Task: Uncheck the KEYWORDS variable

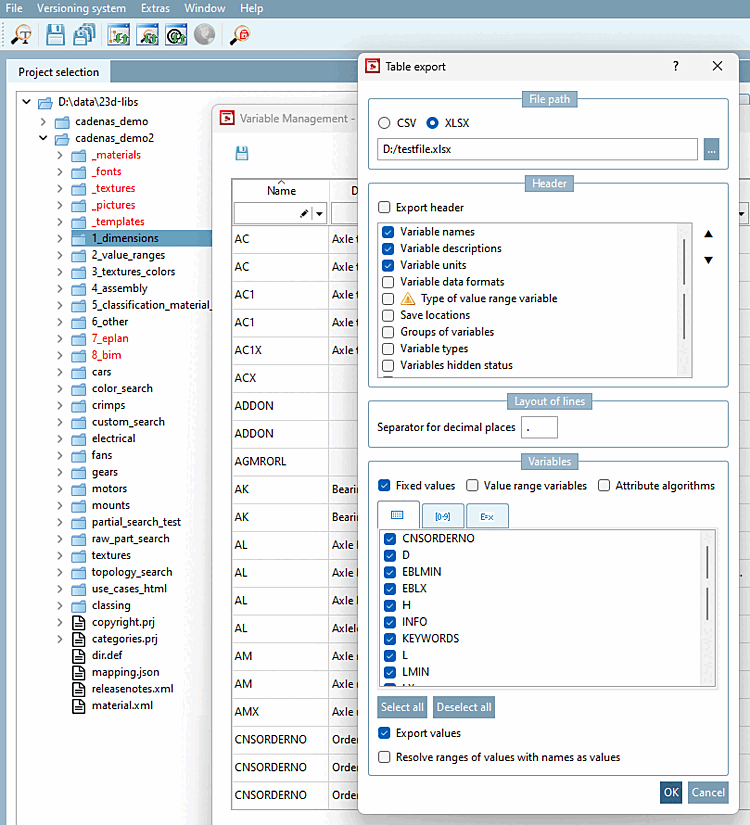Action: (x=390, y=639)
